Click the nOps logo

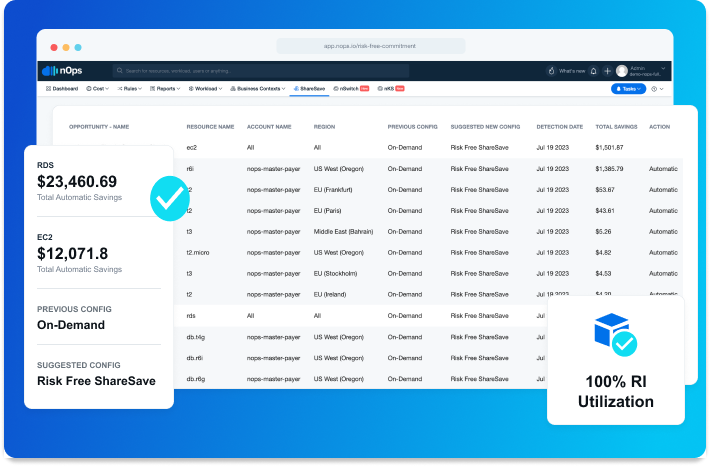point(62,71)
